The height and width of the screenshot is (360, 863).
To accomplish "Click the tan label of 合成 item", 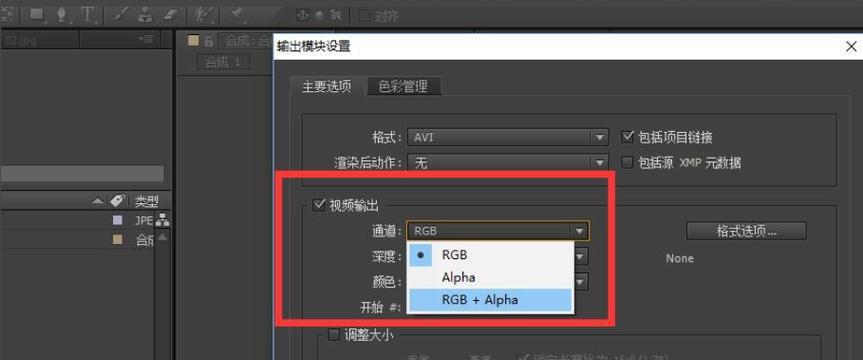I will [117, 240].
